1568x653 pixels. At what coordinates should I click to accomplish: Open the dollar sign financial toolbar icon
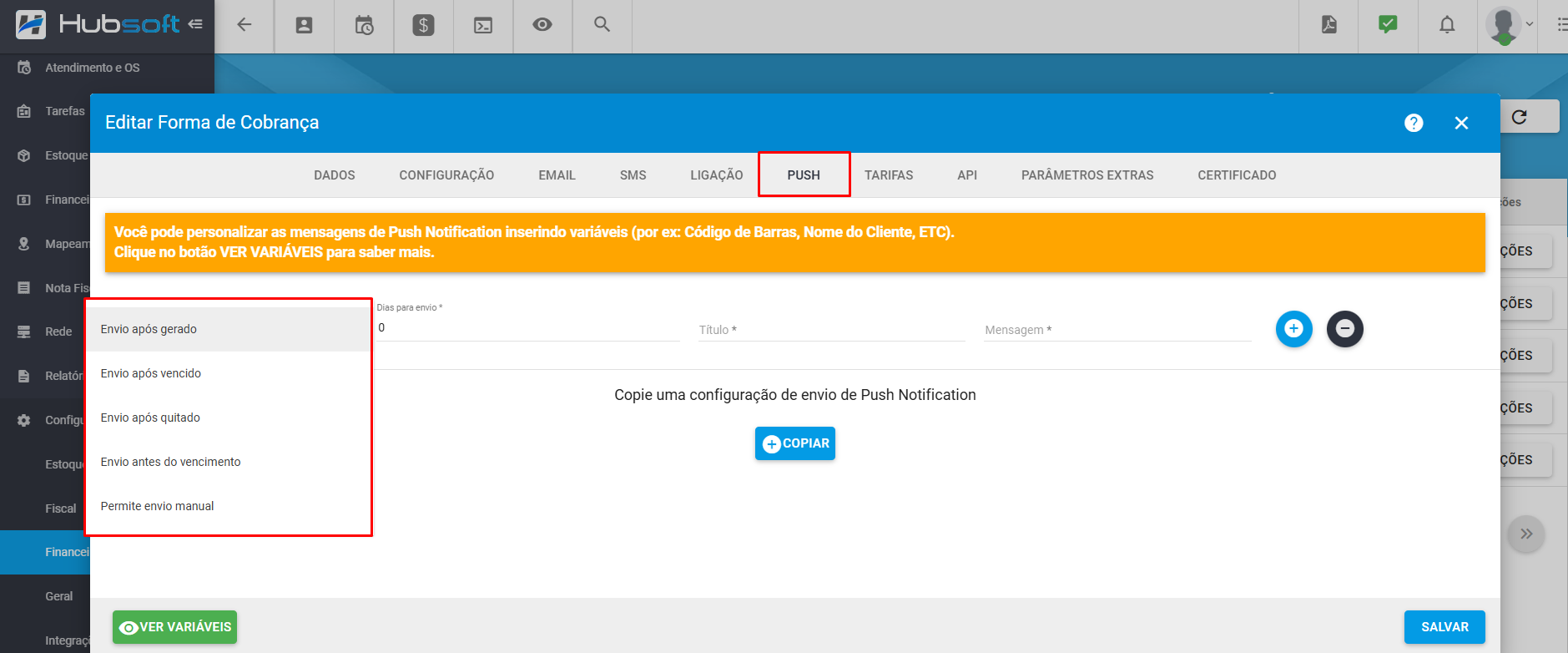pyautogui.click(x=423, y=25)
